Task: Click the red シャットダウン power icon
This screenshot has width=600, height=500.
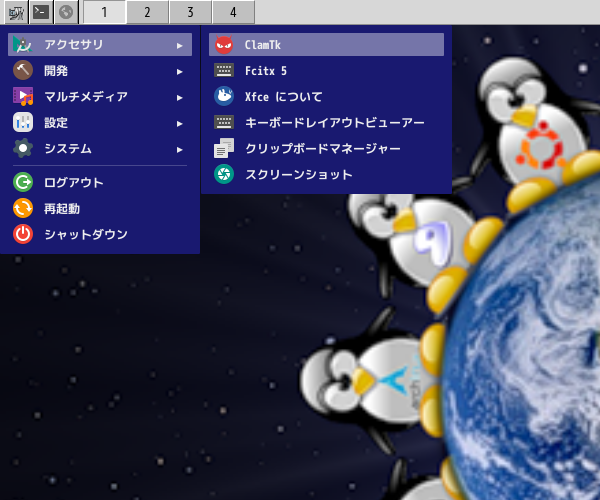Action: pos(23,234)
